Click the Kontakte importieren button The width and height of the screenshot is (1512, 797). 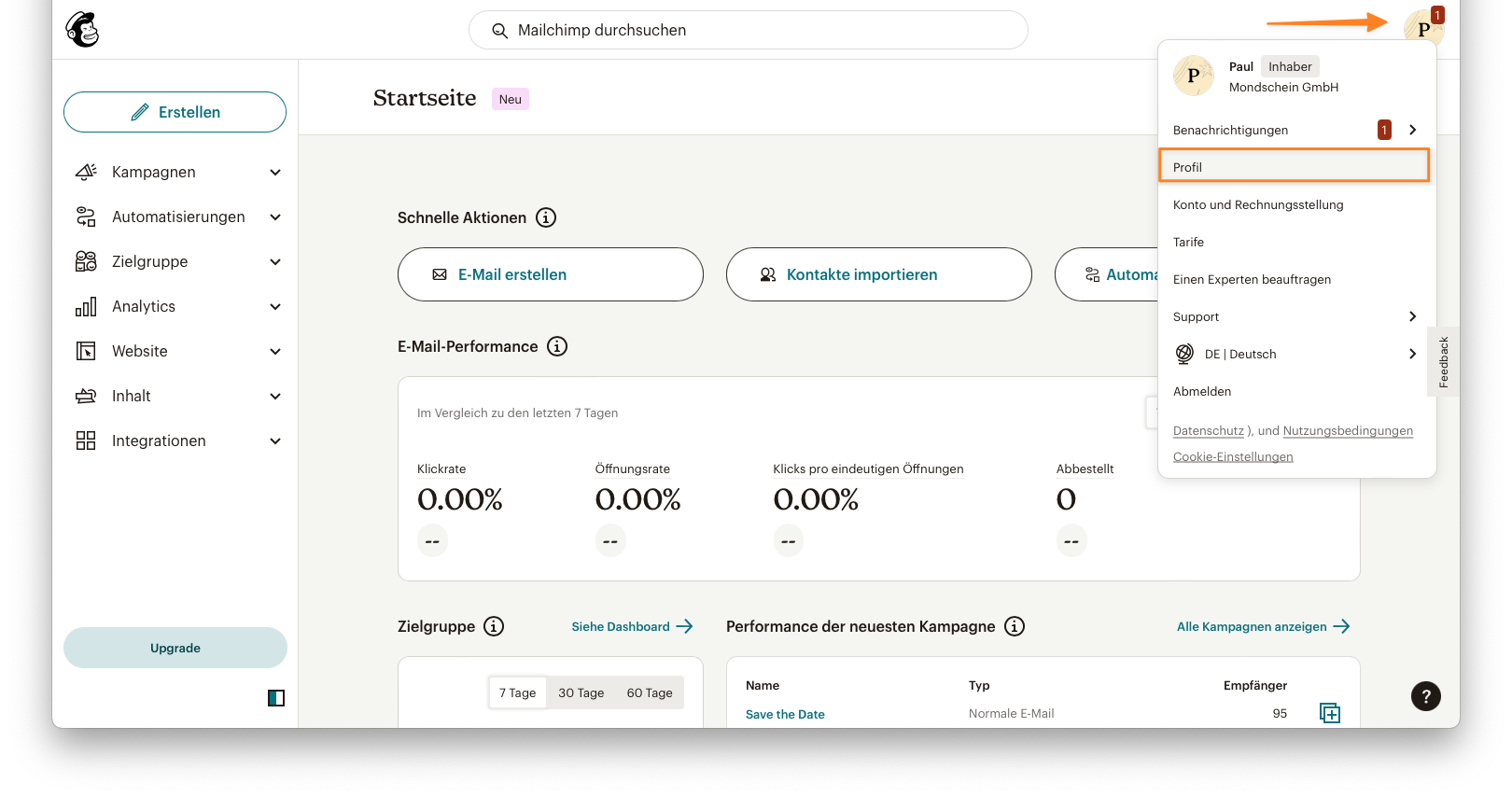pyautogui.click(x=879, y=274)
